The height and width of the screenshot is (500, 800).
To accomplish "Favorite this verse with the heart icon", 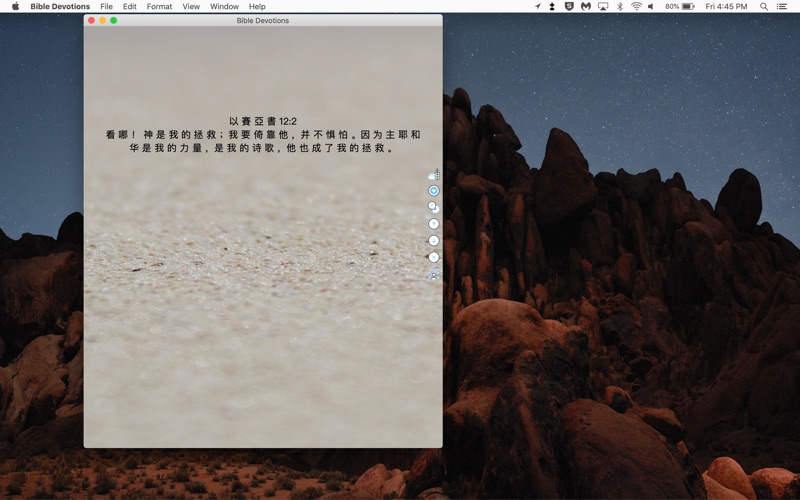I will pyautogui.click(x=433, y=190).
